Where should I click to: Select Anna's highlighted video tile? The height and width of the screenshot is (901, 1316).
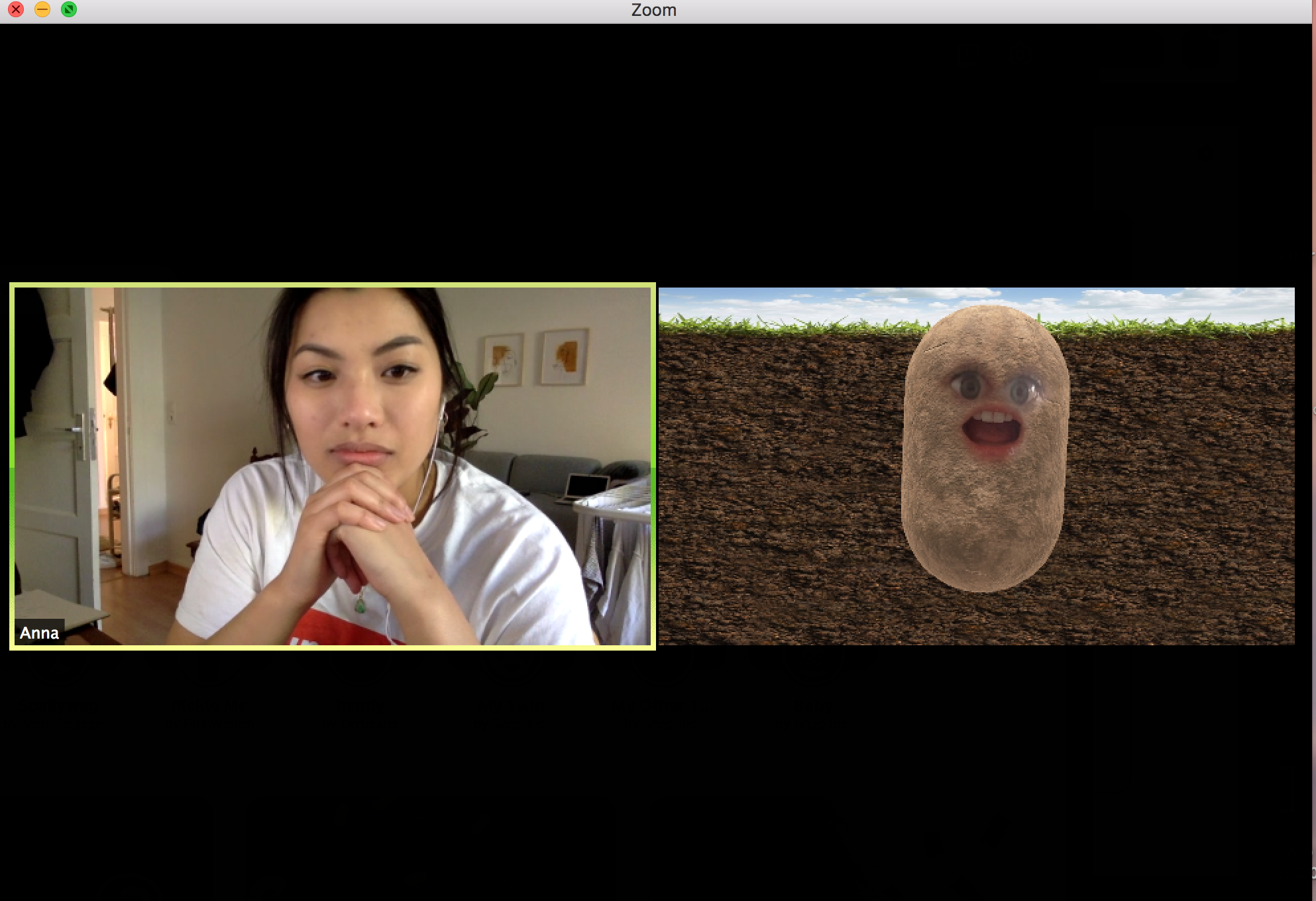pyautogui.click(x=331, y=467)
